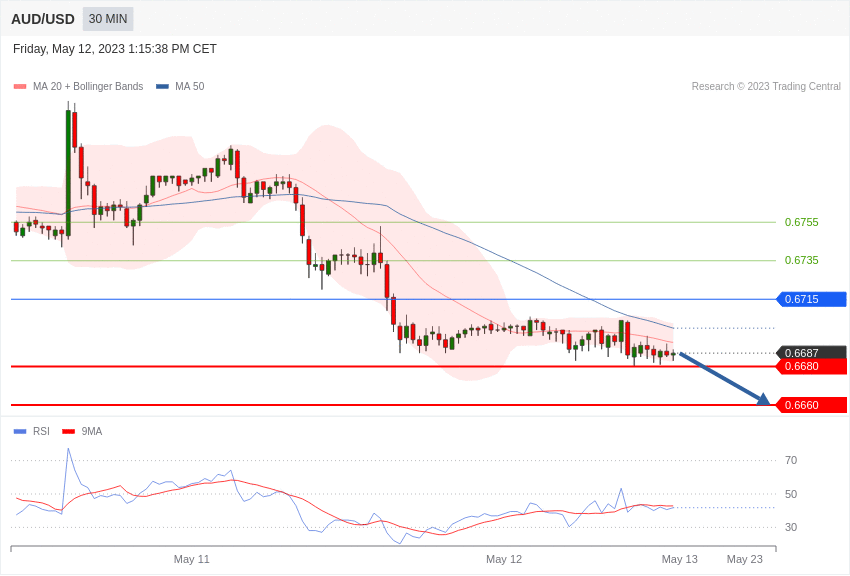This screenshot has width=850, height=576.
Task: Click the Friday, May 12, 2023 timestamp
Action: pos(114,49)
